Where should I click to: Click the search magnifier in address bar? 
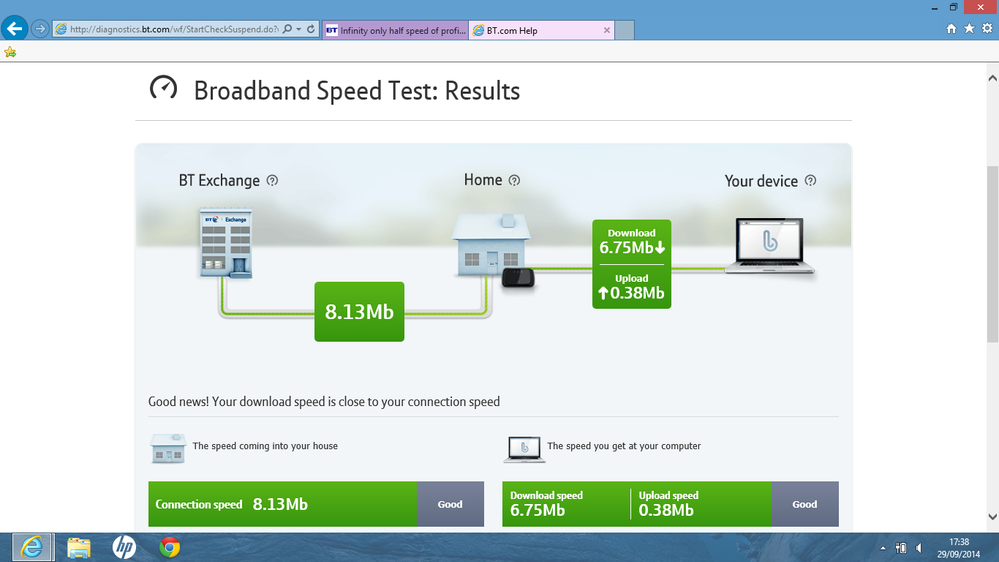click(x=287, y=29)
